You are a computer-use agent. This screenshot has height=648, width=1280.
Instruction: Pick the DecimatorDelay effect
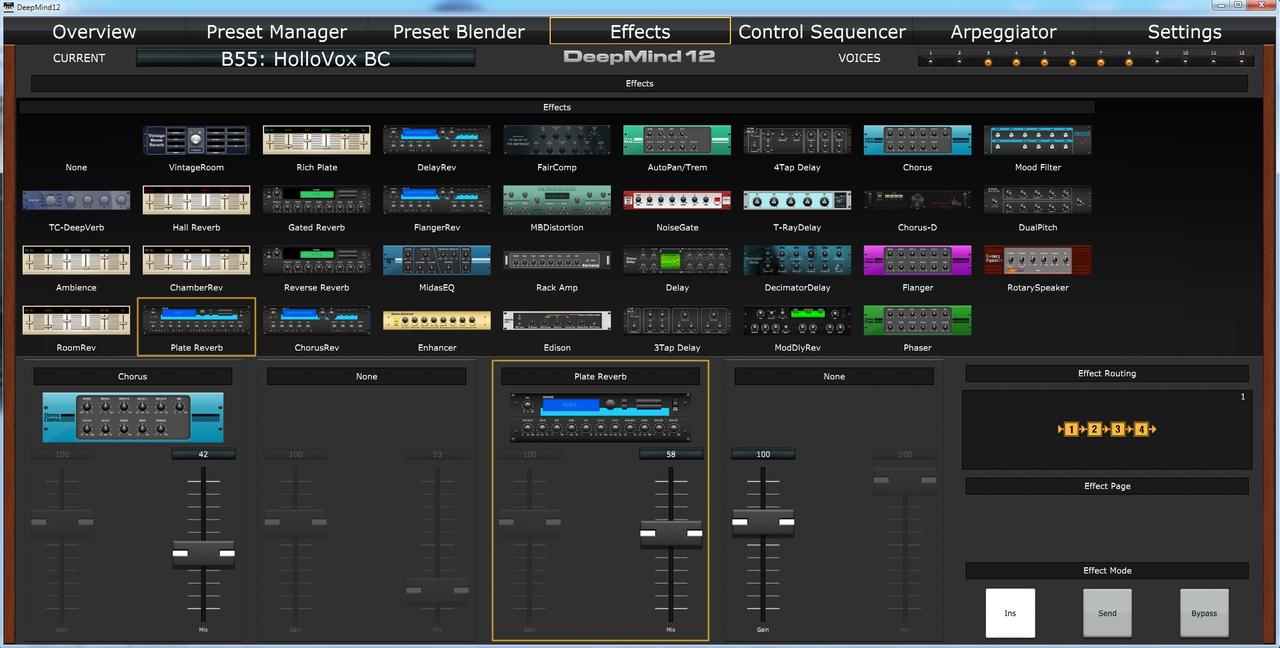[797, 260]
